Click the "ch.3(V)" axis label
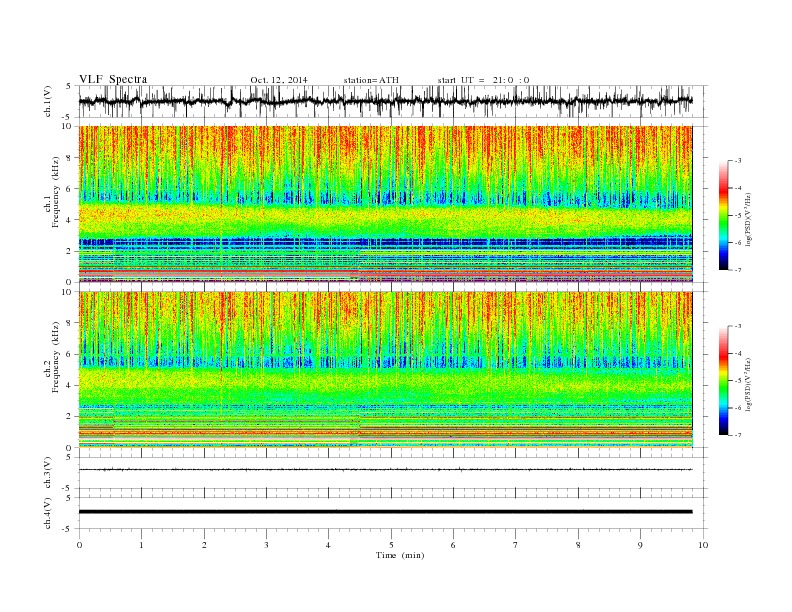The width and height of the screenshot is (792, 612). (48, 473)
